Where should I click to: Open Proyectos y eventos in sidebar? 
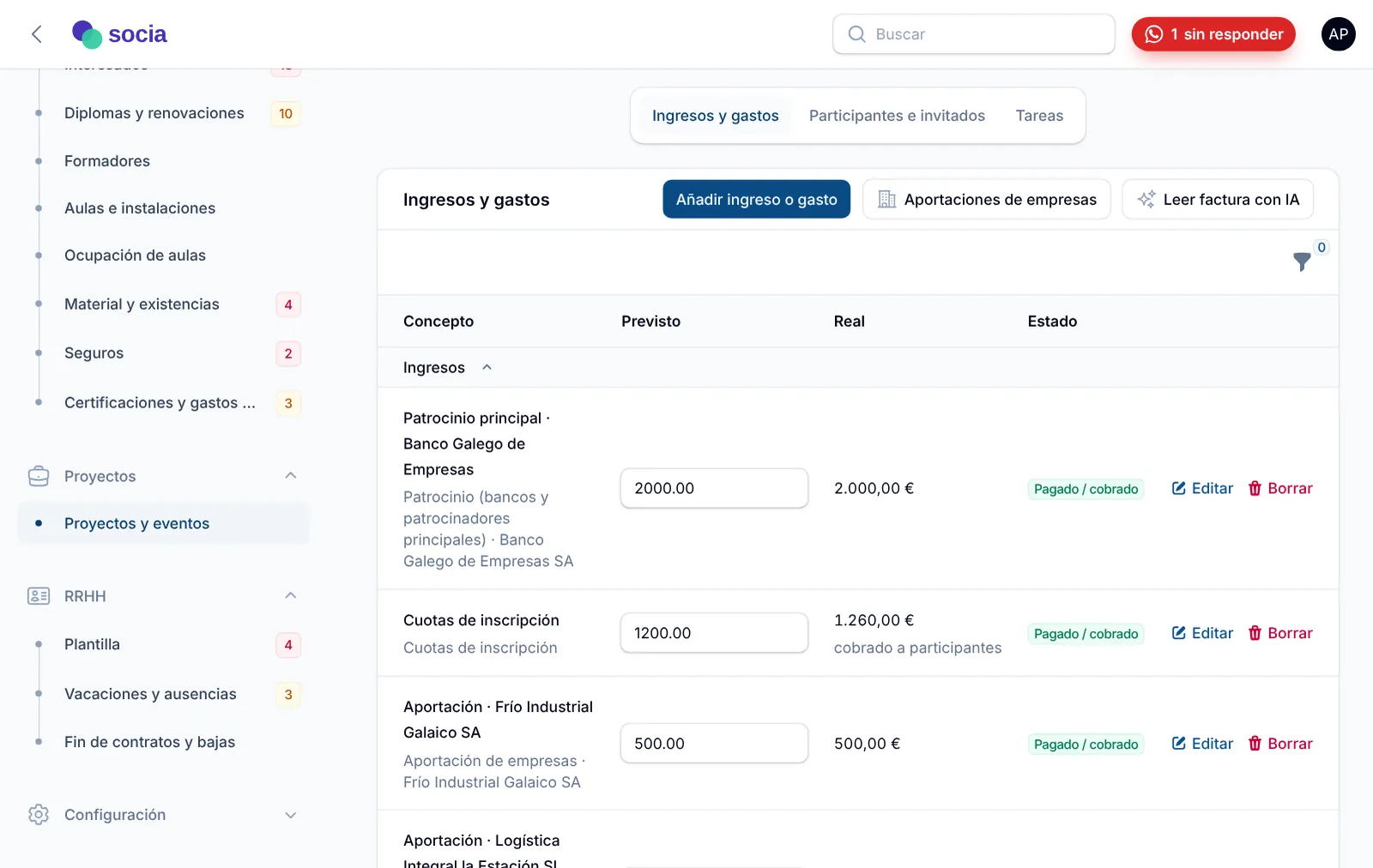click(x=163, y=523)
